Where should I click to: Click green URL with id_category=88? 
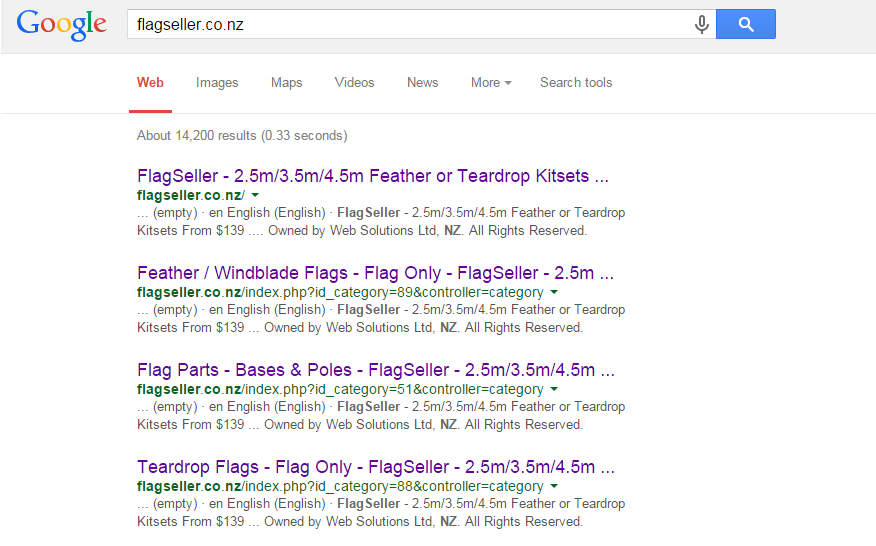340,486
